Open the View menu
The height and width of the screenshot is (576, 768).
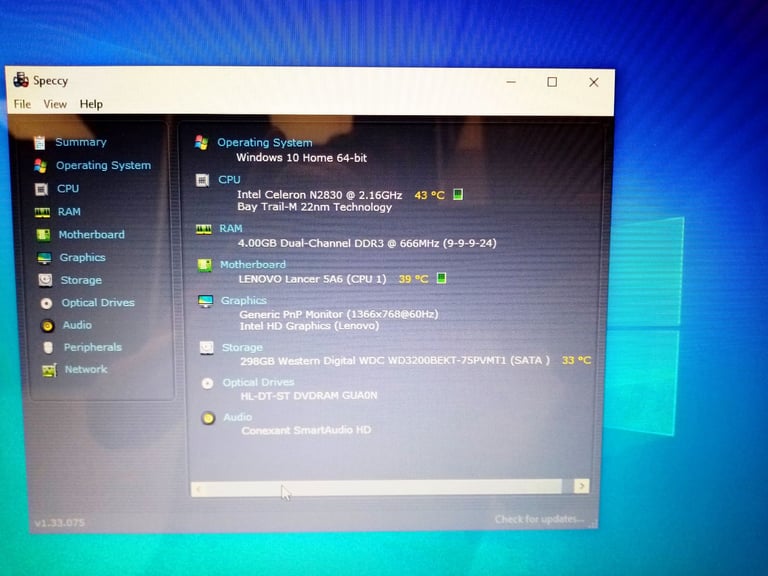coord(55,104)
